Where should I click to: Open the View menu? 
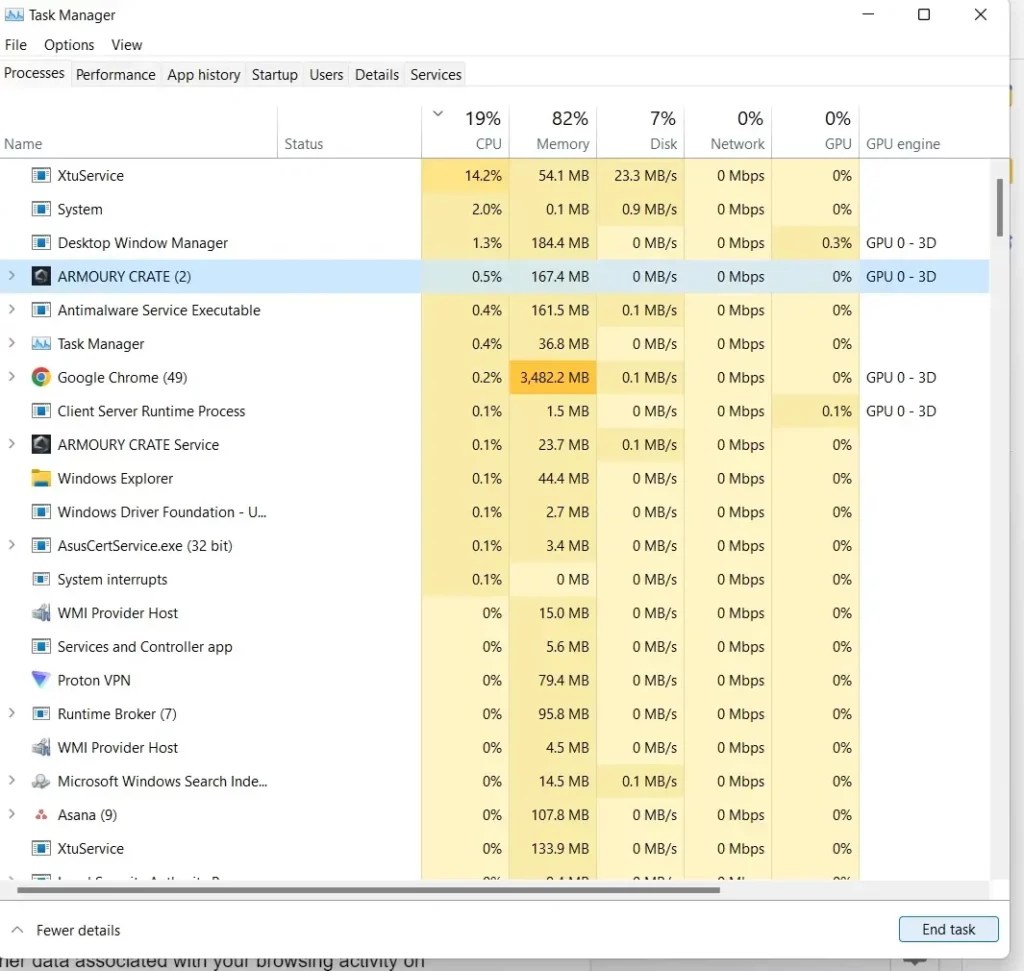[x=126, y=44]
